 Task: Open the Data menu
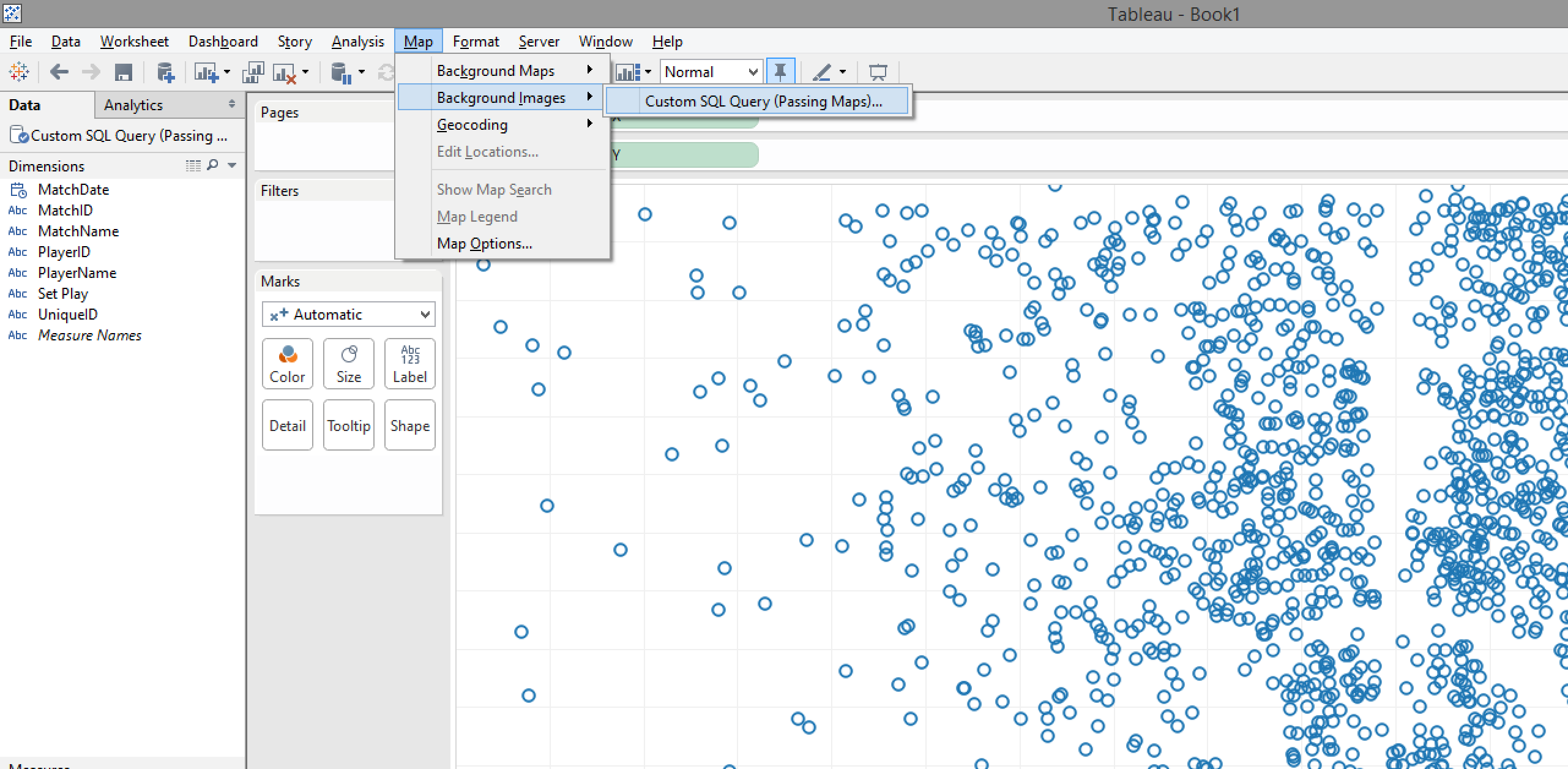[x=65, y=42]
